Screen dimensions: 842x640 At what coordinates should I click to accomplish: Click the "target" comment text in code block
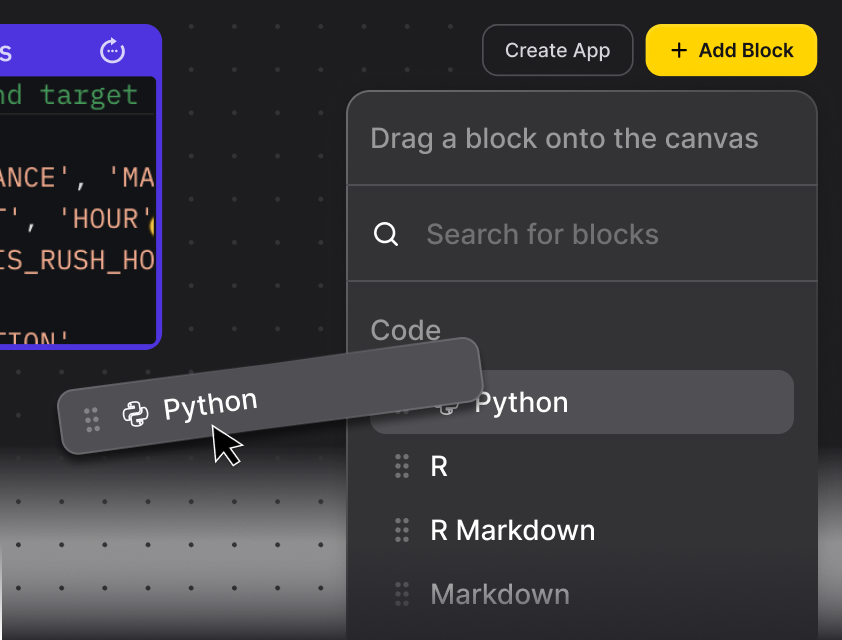coord(89,96)
